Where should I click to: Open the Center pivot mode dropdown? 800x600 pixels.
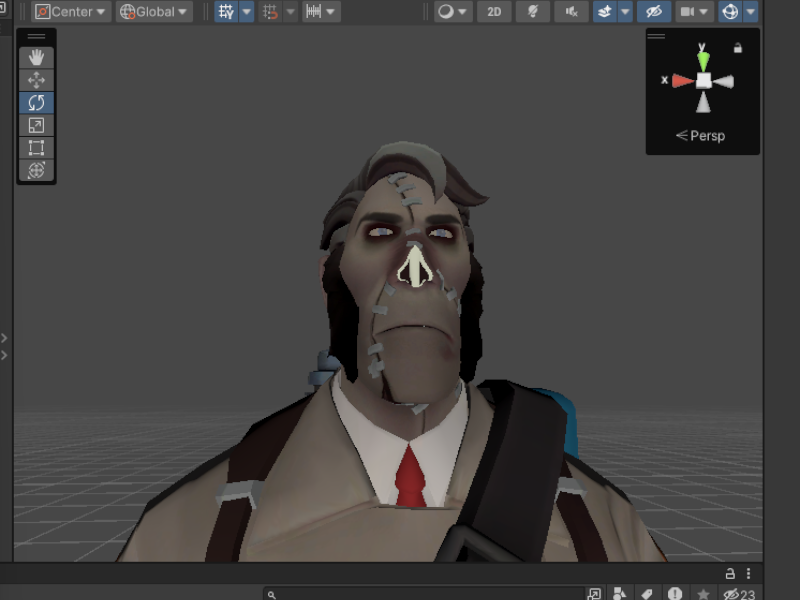point(70,12)
